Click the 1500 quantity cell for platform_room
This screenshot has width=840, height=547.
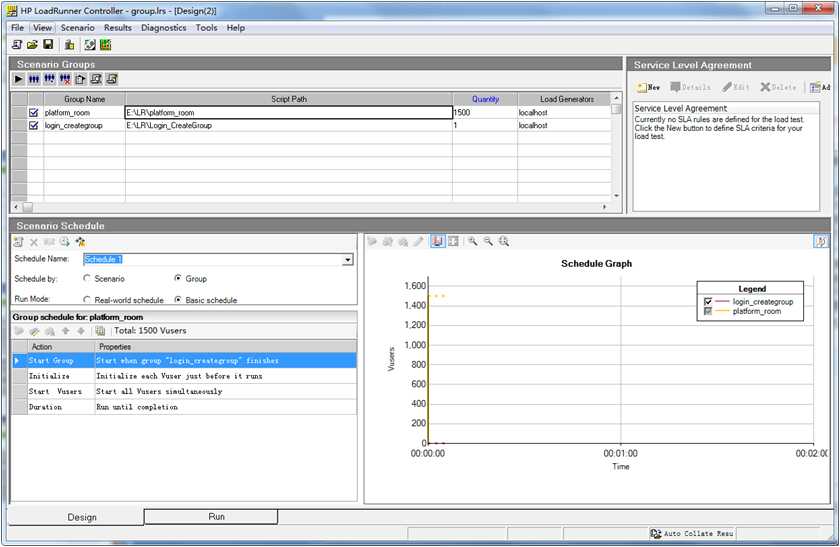pos(485,113)
